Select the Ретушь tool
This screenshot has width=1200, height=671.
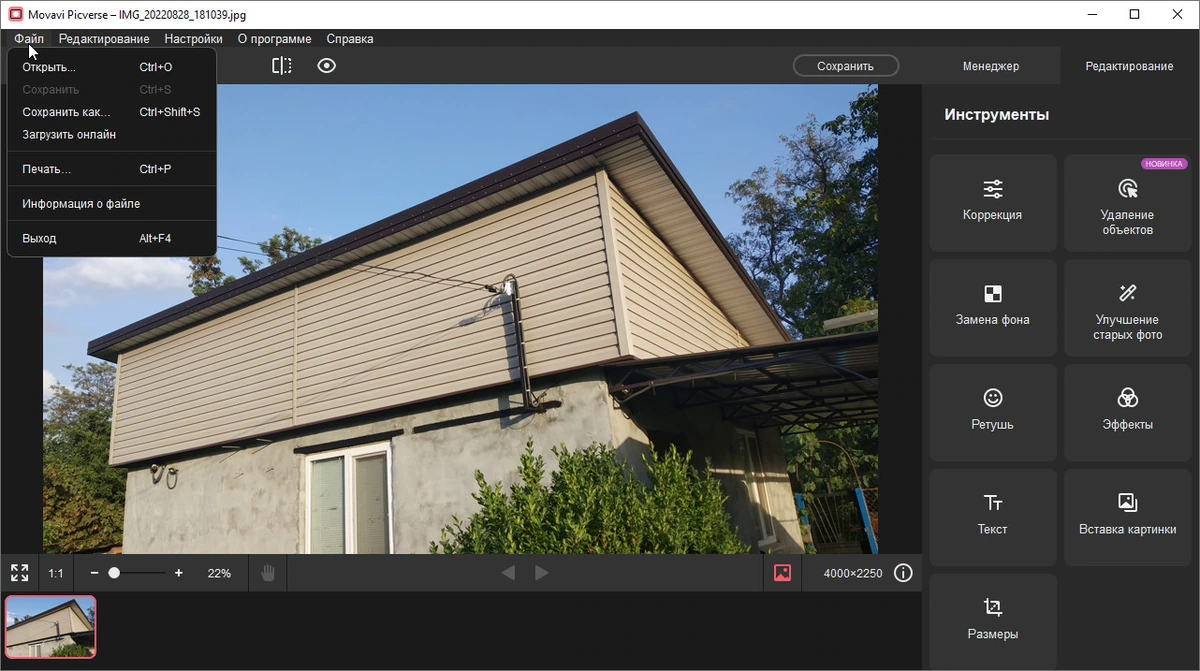pyautogui.click(x=993, y=412)
